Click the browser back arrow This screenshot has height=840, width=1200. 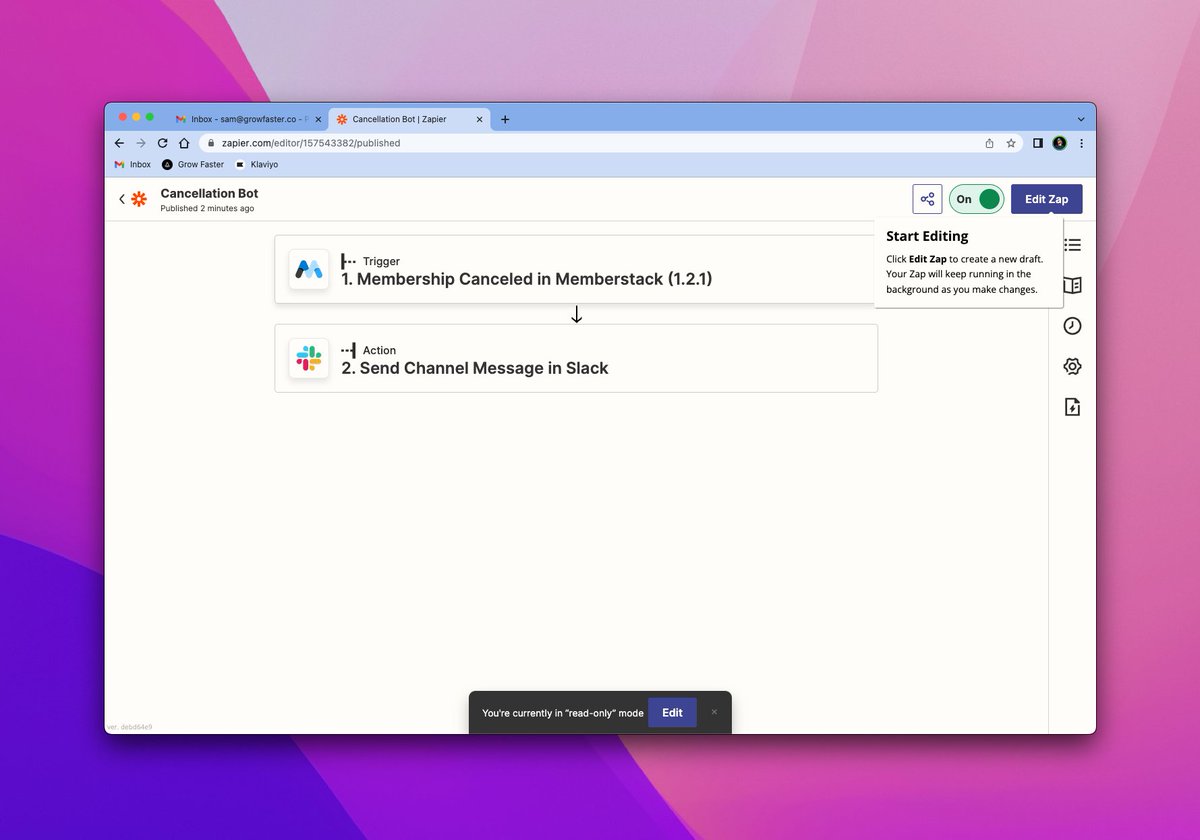point(119,143)
